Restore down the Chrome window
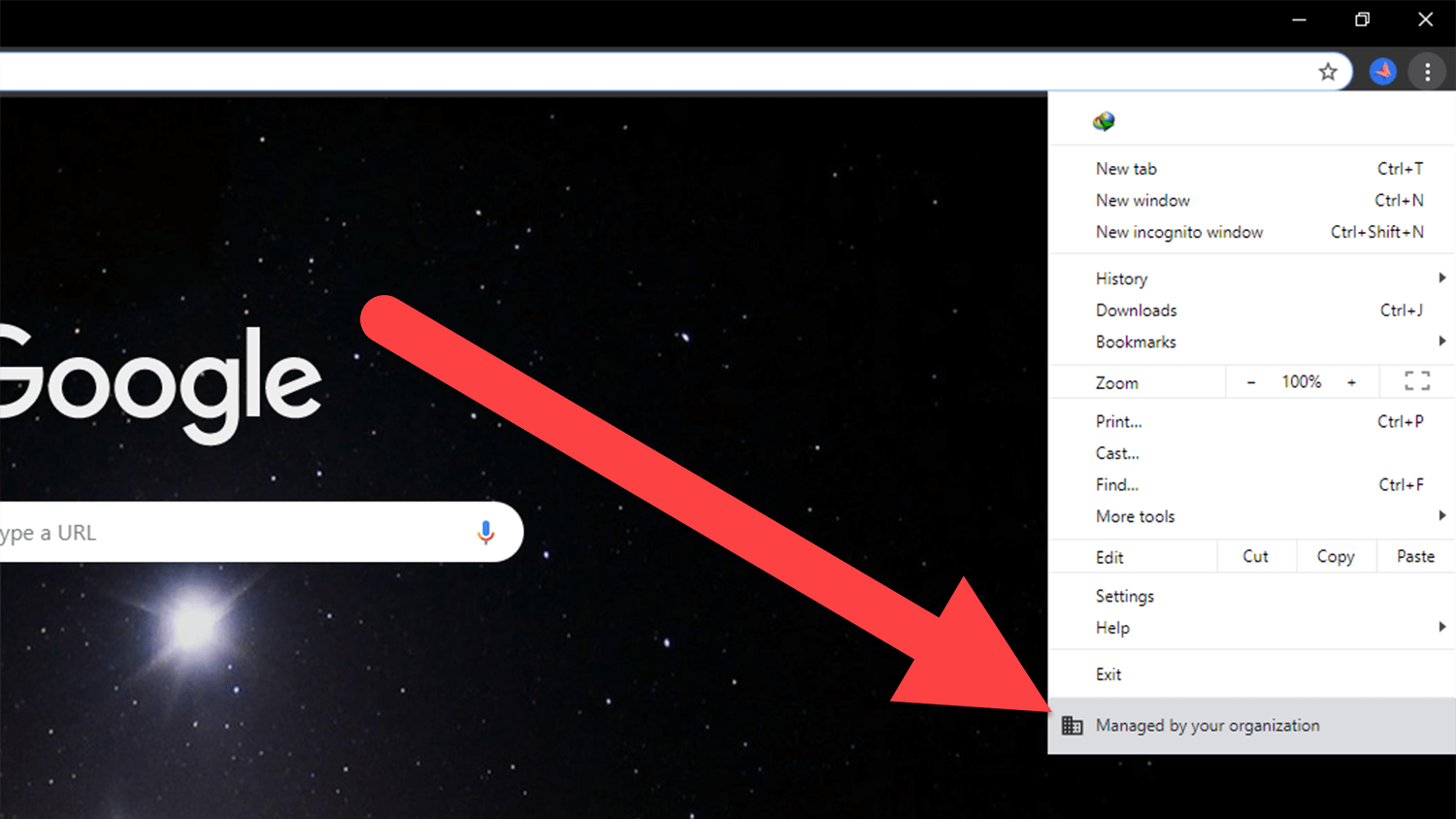This screenshot has width=1456, height=819. tap(1362, 19)
